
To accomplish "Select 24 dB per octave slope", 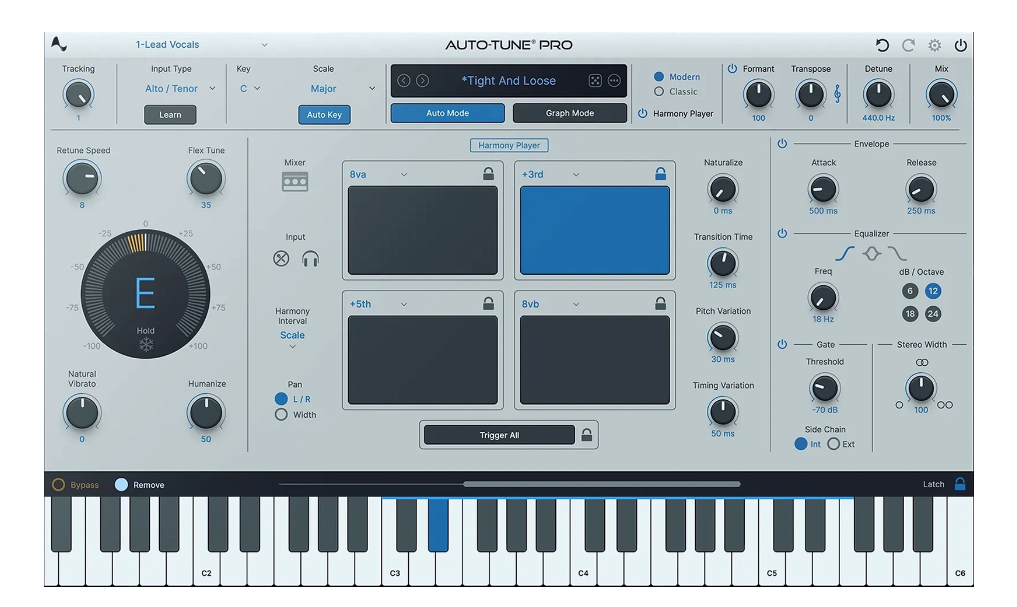I will 933,314.
